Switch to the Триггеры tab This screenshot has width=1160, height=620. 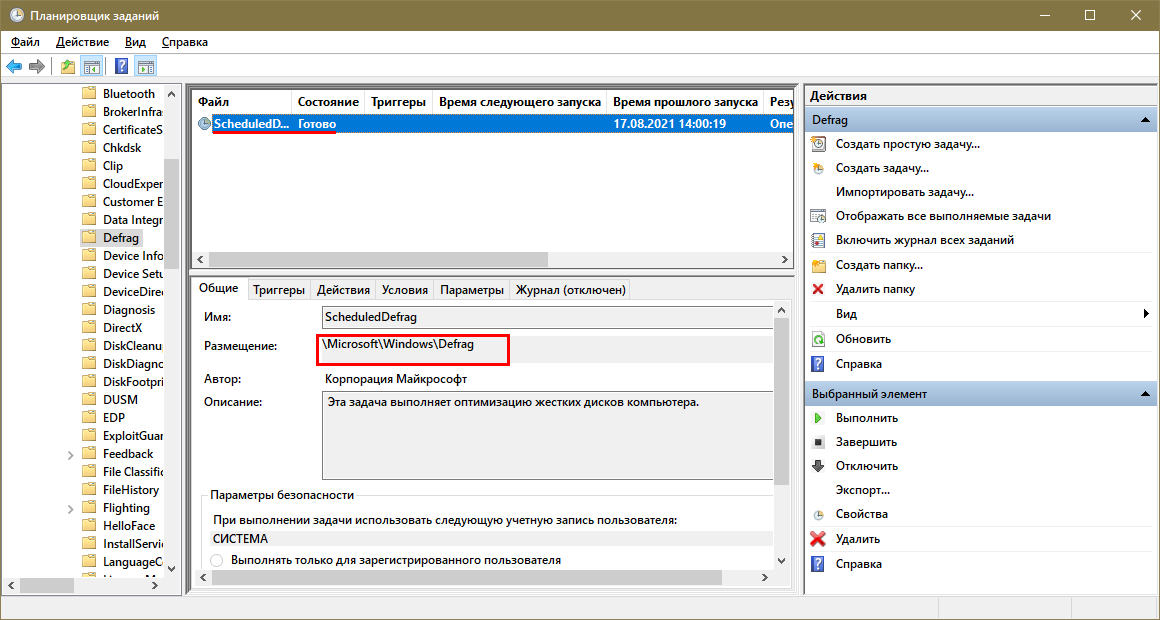pos(278,290)
